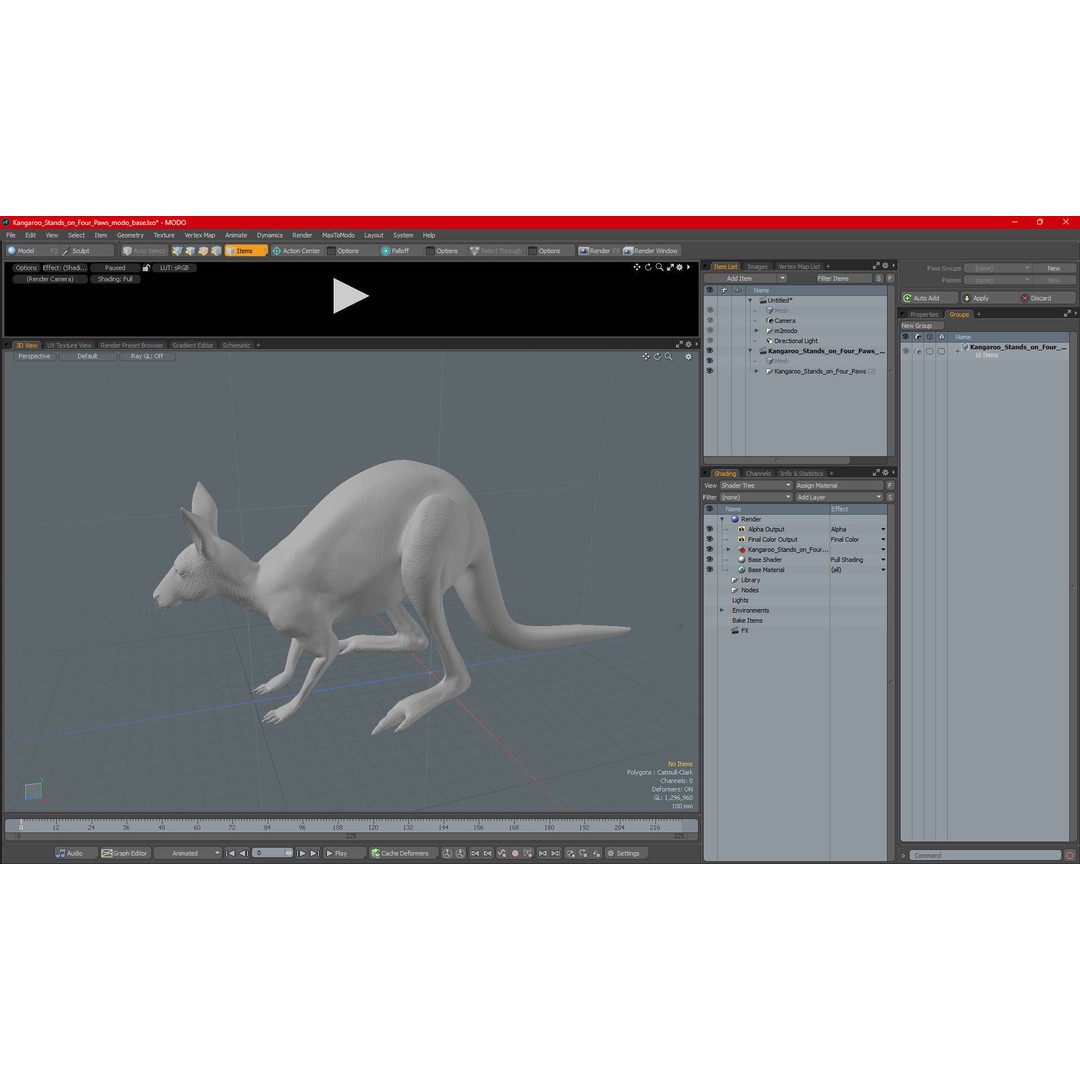
Task: Activate Items selection mode
Action: (245, 251)
